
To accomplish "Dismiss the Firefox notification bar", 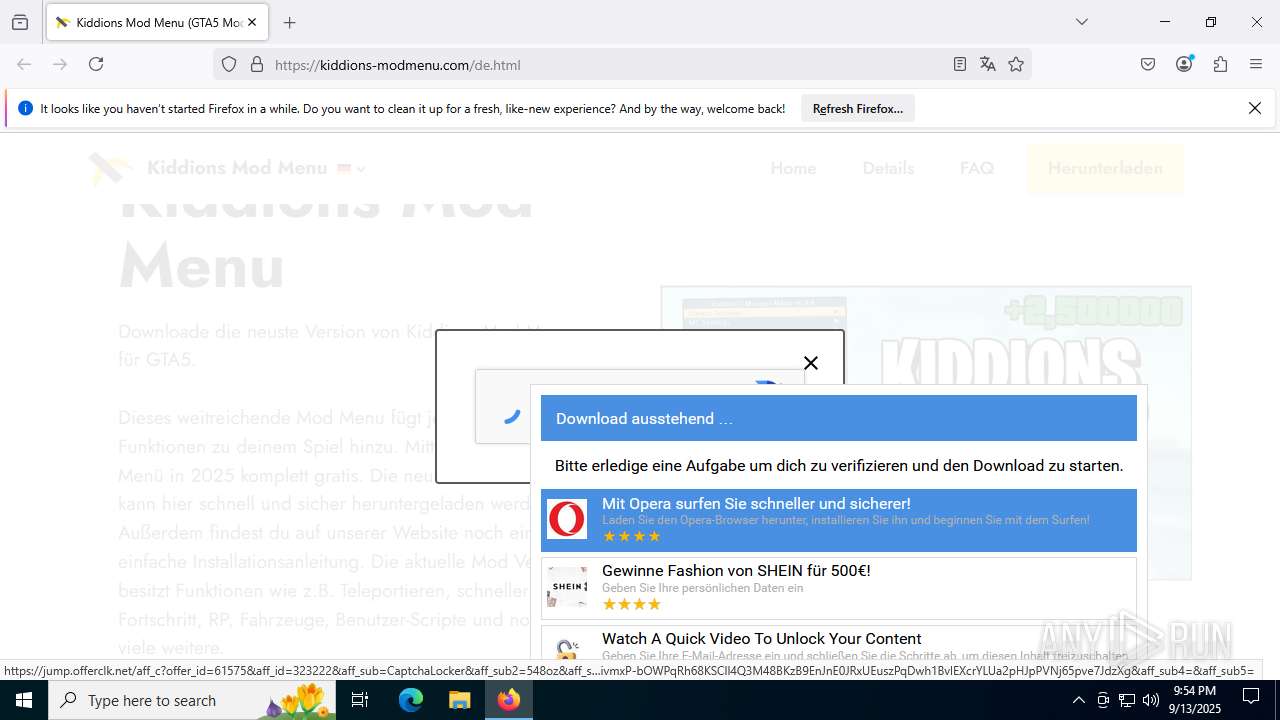I will point(1255,108).
